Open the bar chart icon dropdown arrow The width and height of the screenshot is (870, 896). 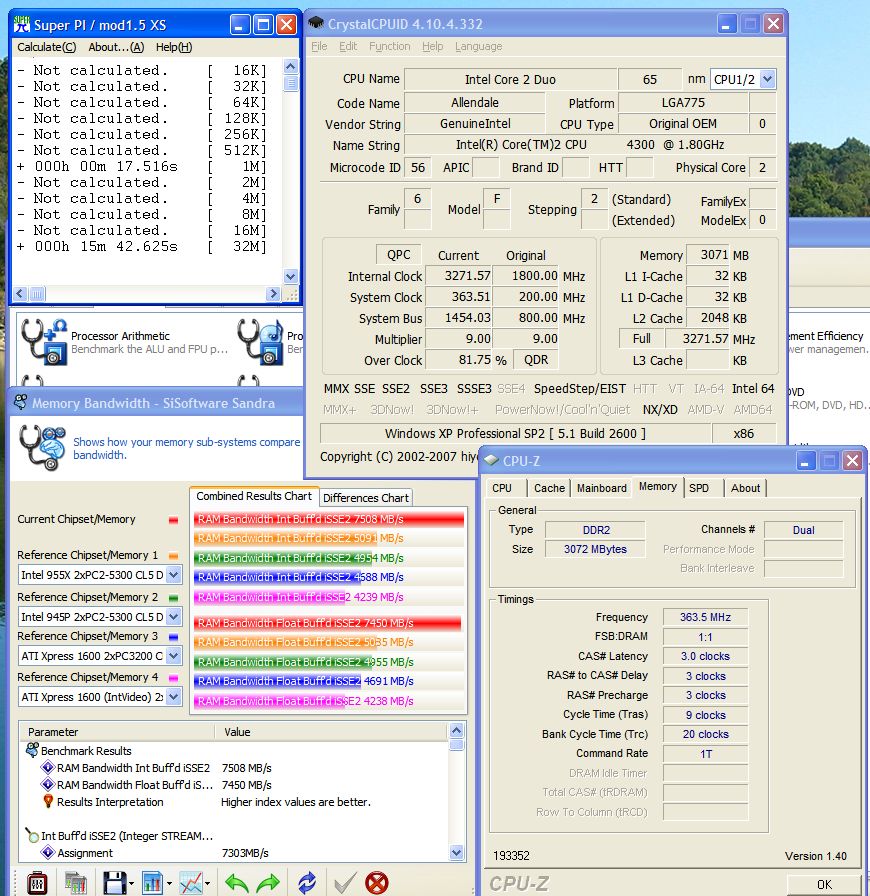coord(169,884)
